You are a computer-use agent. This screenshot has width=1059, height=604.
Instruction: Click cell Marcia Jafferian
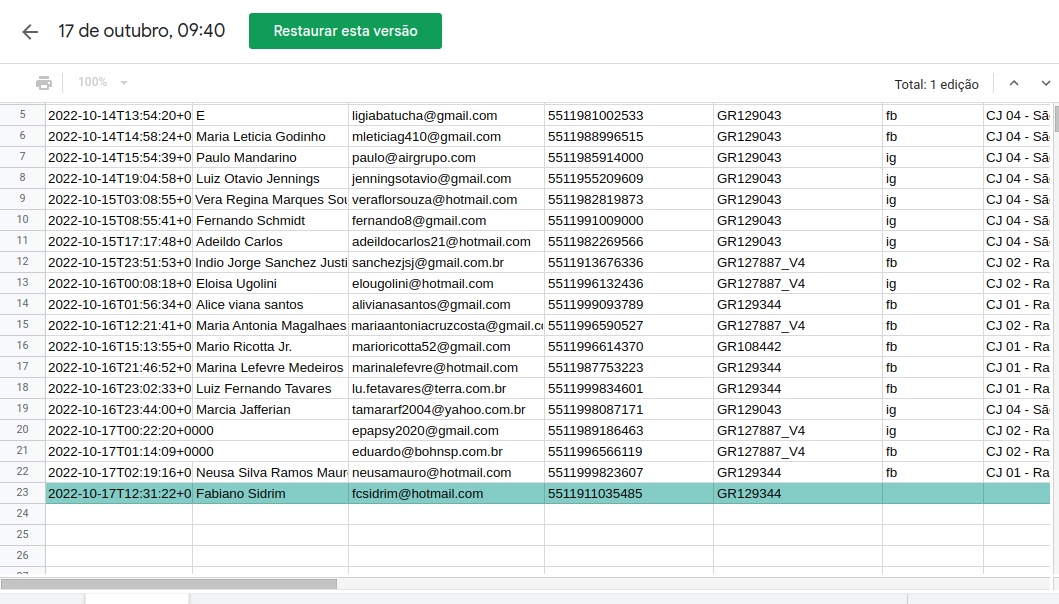click(270, 409)
